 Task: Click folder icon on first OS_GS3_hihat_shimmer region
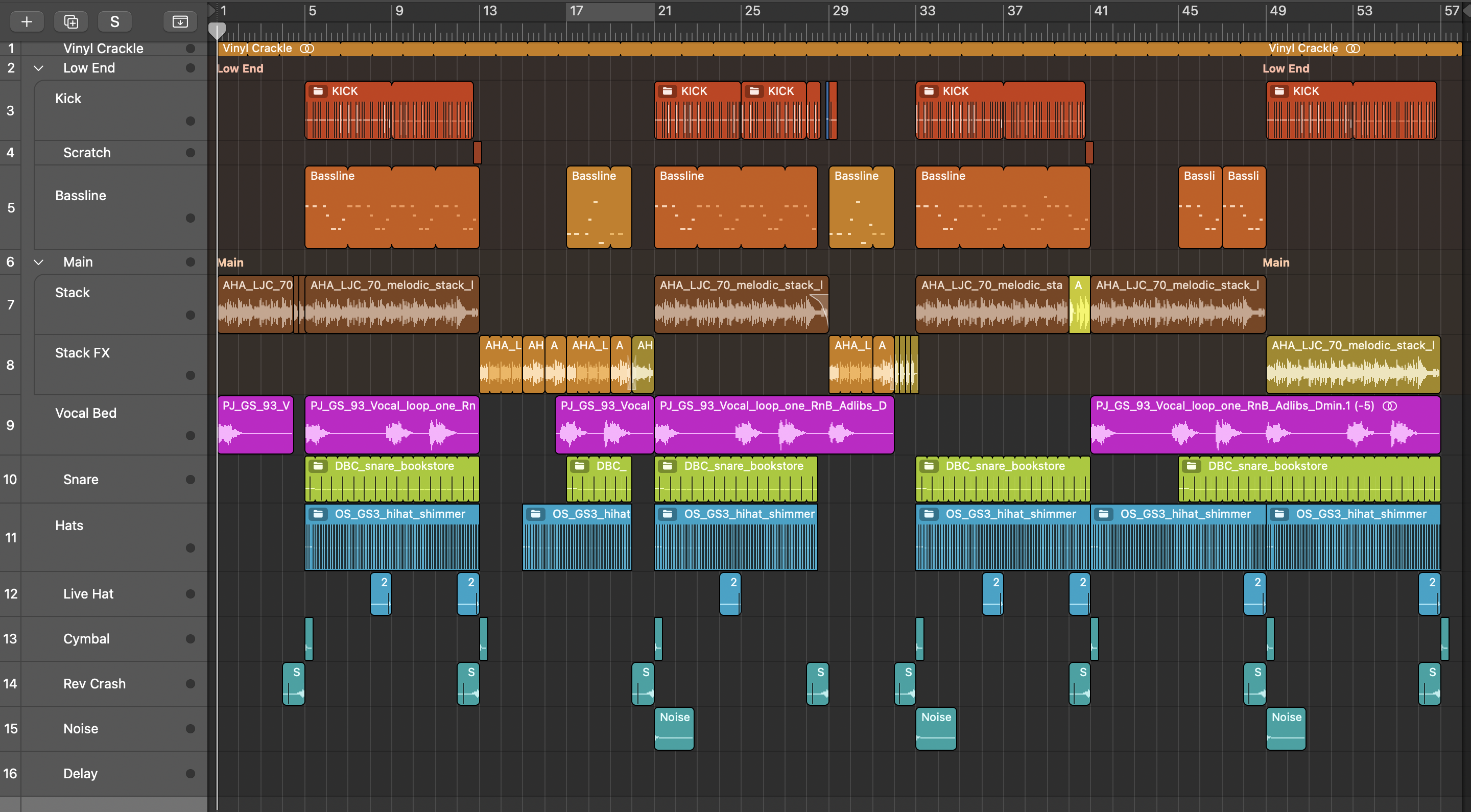(x=319, y=514)
